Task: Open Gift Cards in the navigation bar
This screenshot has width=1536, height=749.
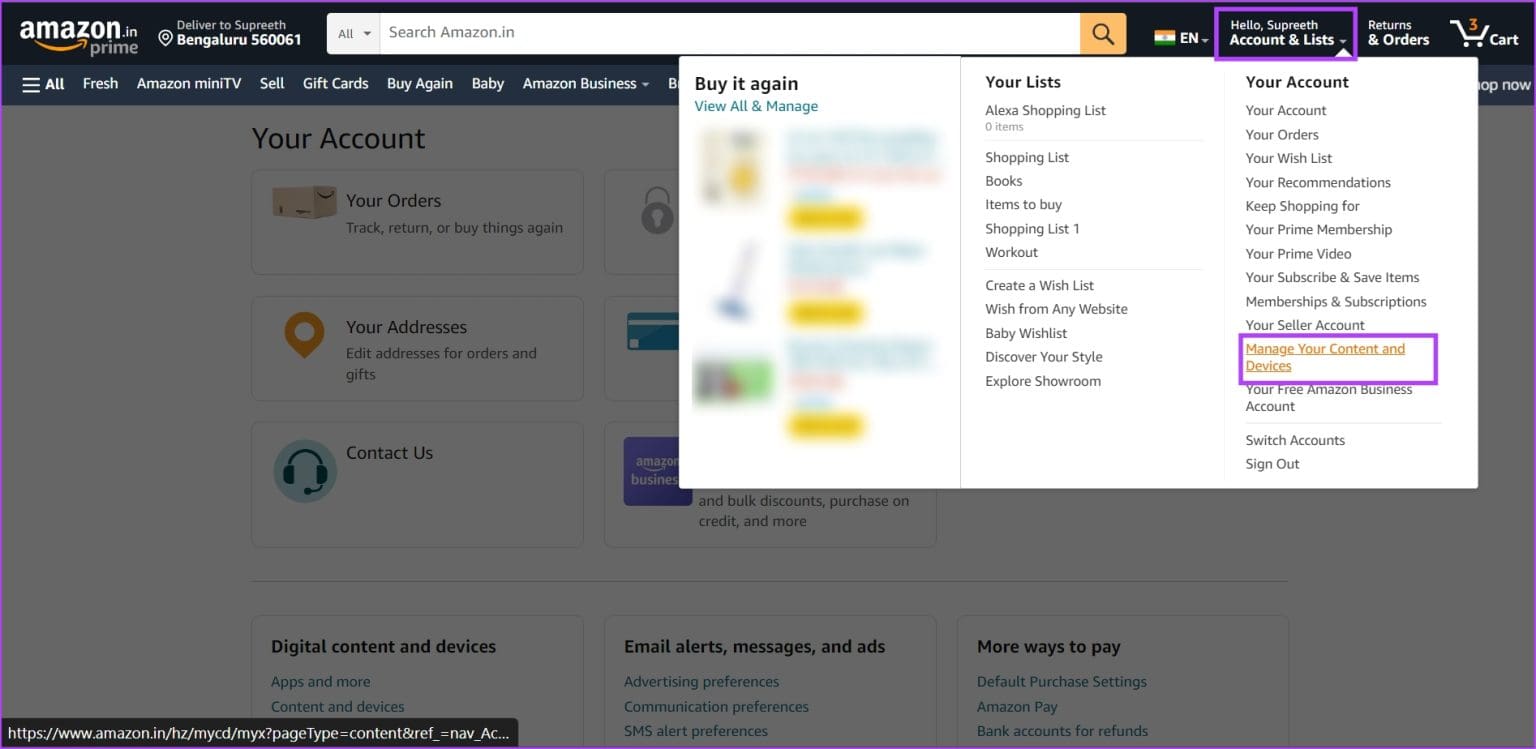Action: point(336,84)
